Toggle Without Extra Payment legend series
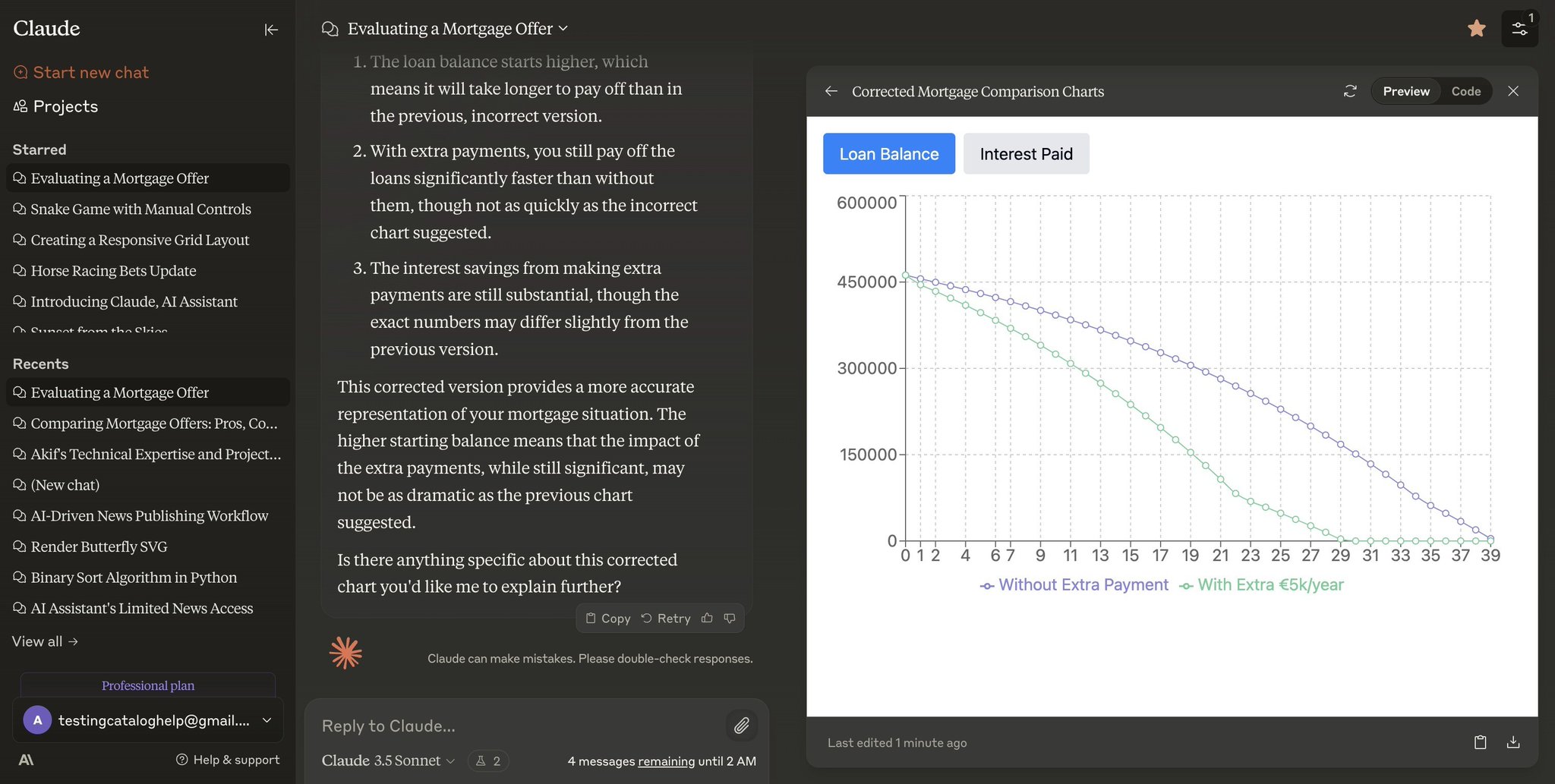Image resolution: width=1555 pixels, height=784 pixels. pyautogui.click(x=1074, y=585)
